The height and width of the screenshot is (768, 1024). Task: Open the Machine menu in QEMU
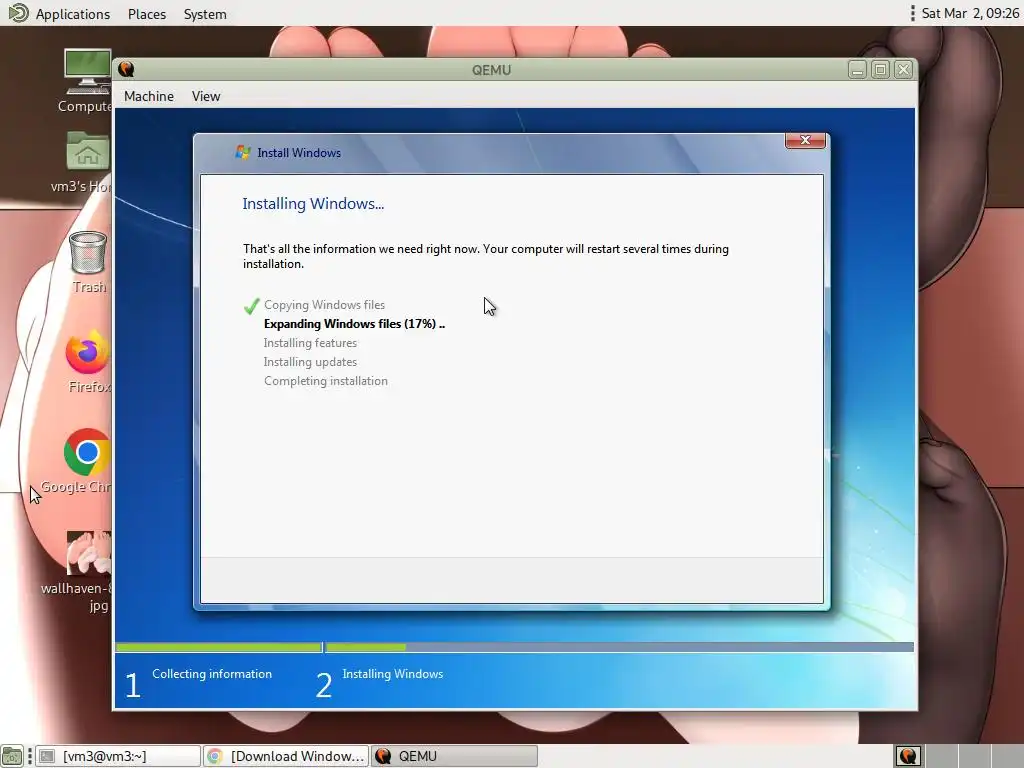[149, 96]
